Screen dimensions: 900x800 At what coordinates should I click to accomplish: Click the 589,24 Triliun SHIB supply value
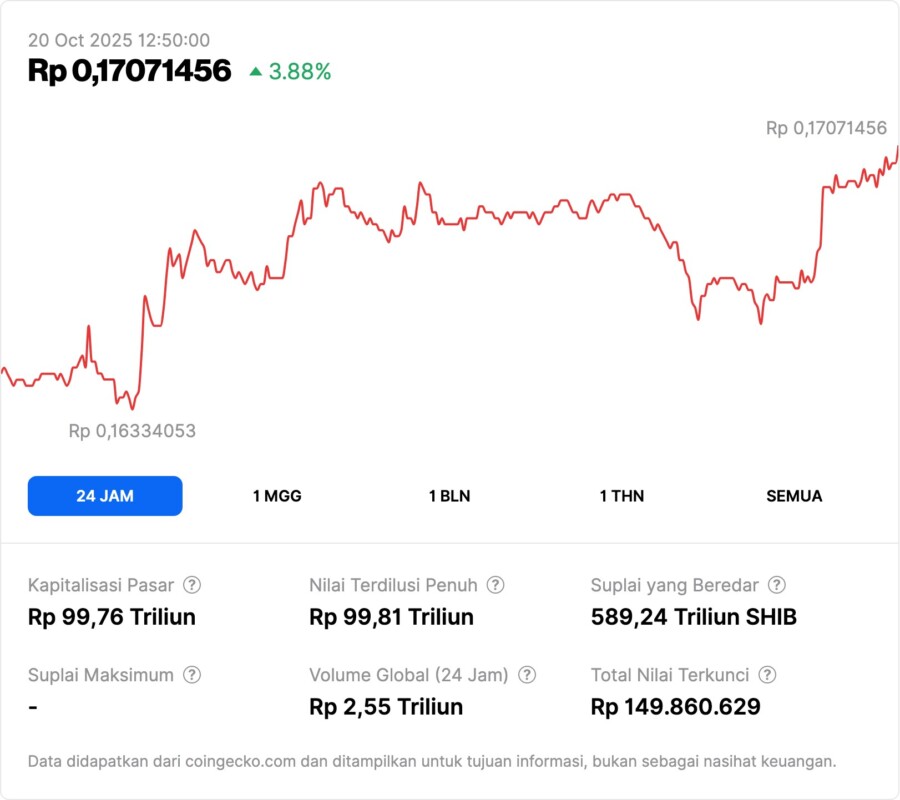pos(694,617)
